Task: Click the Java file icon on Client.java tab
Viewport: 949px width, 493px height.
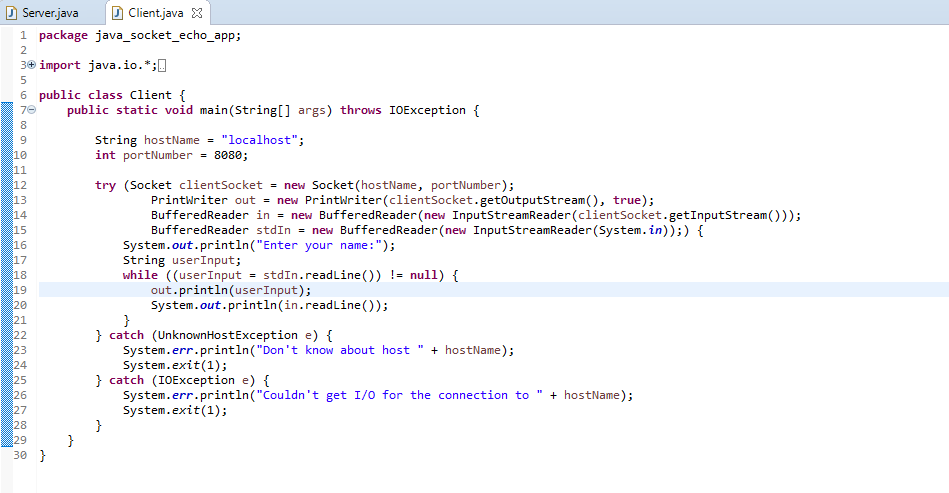Action: click(x=118, y=13)
